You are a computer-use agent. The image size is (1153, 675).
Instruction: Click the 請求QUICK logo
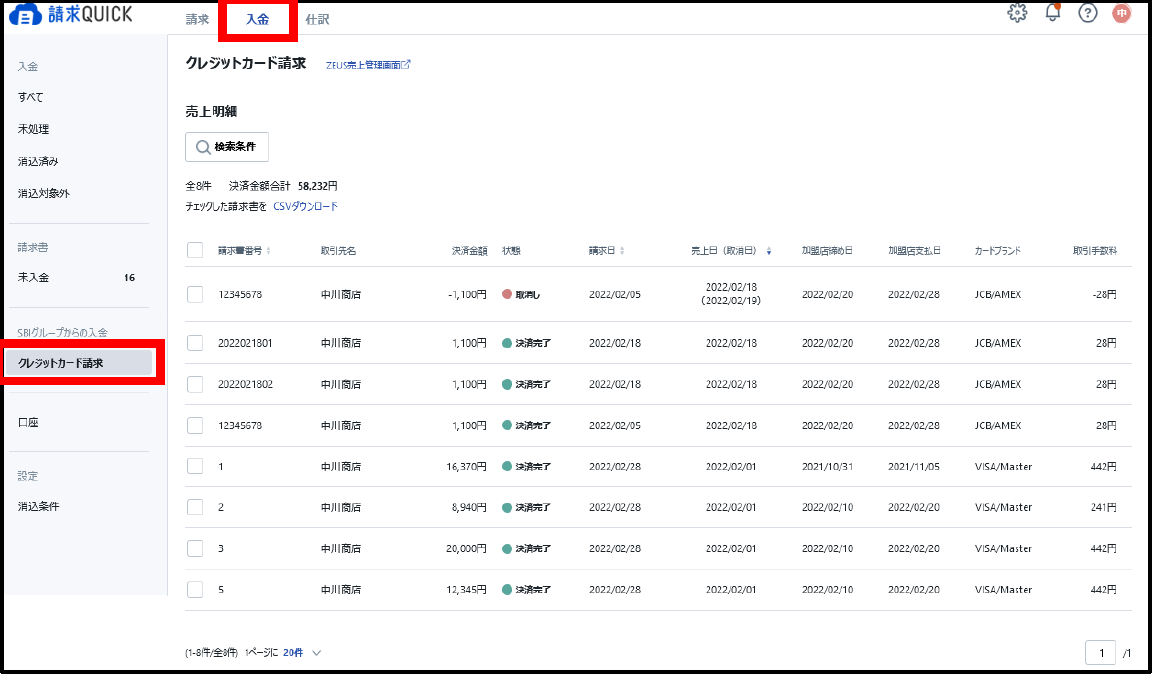[70, 16]
